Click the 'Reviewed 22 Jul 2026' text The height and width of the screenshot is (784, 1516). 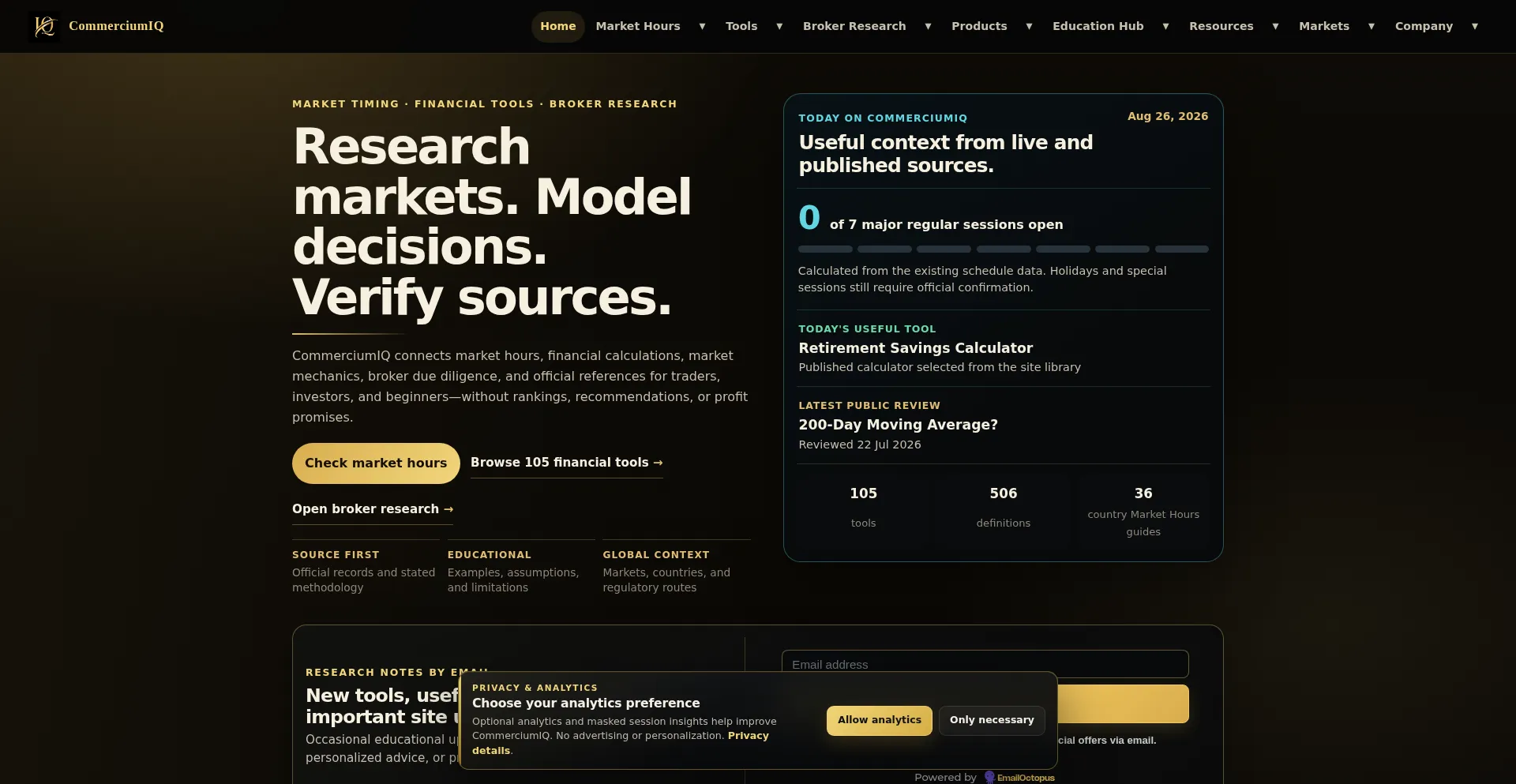point(860,445)
